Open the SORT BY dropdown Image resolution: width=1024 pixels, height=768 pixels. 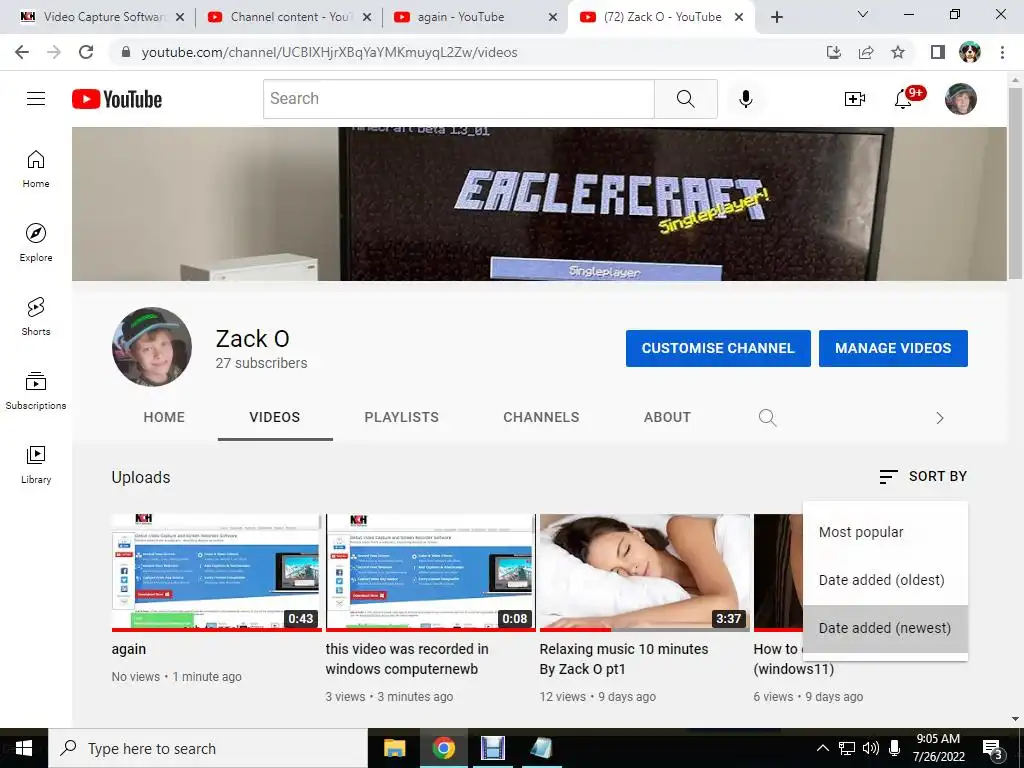pyautogui.click(x=923, y=477)
